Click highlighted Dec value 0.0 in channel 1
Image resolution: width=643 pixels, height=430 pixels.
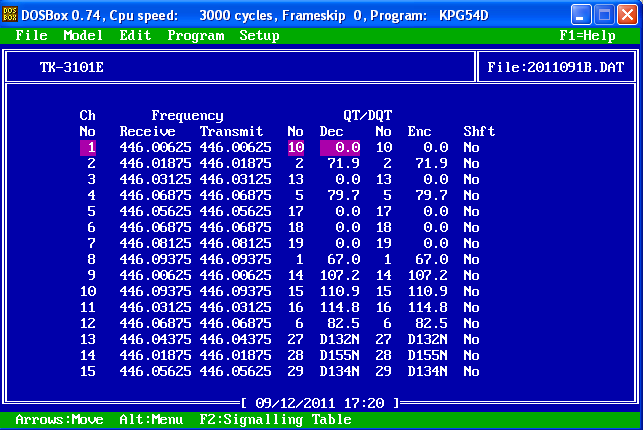(x=340, y=148)
